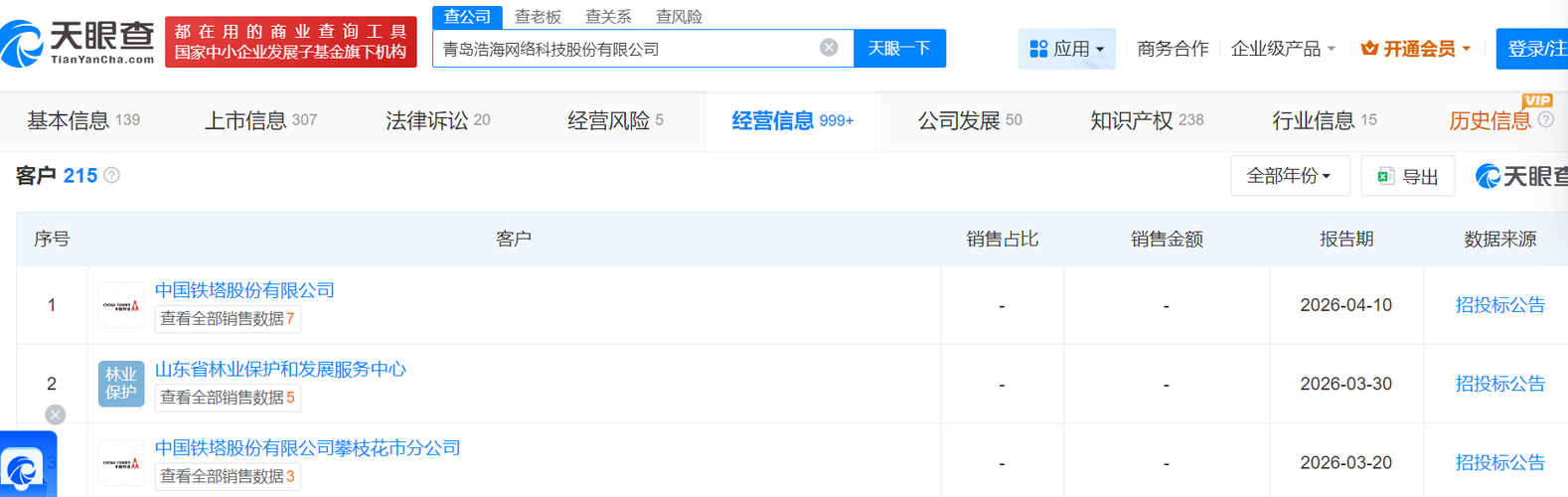Click the date 2026-03-30 cell
The width and height of the screenshot is (1568, 497).
(x=1345, y=384)
